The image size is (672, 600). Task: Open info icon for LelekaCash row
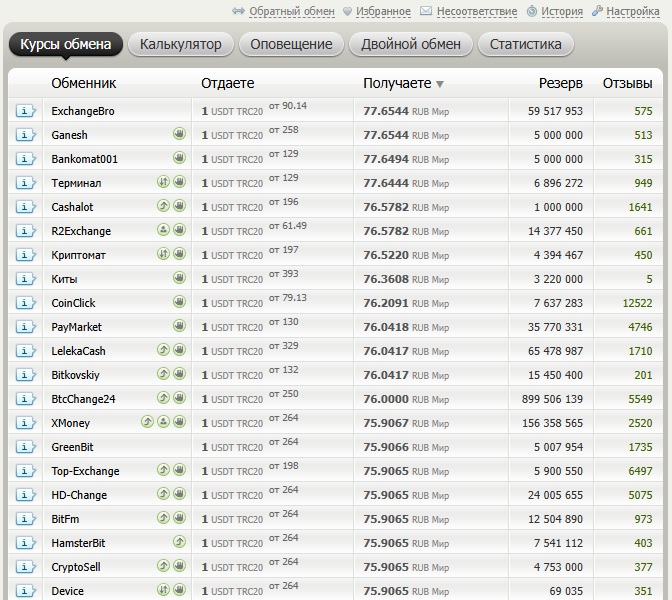[x=25, y=351]
